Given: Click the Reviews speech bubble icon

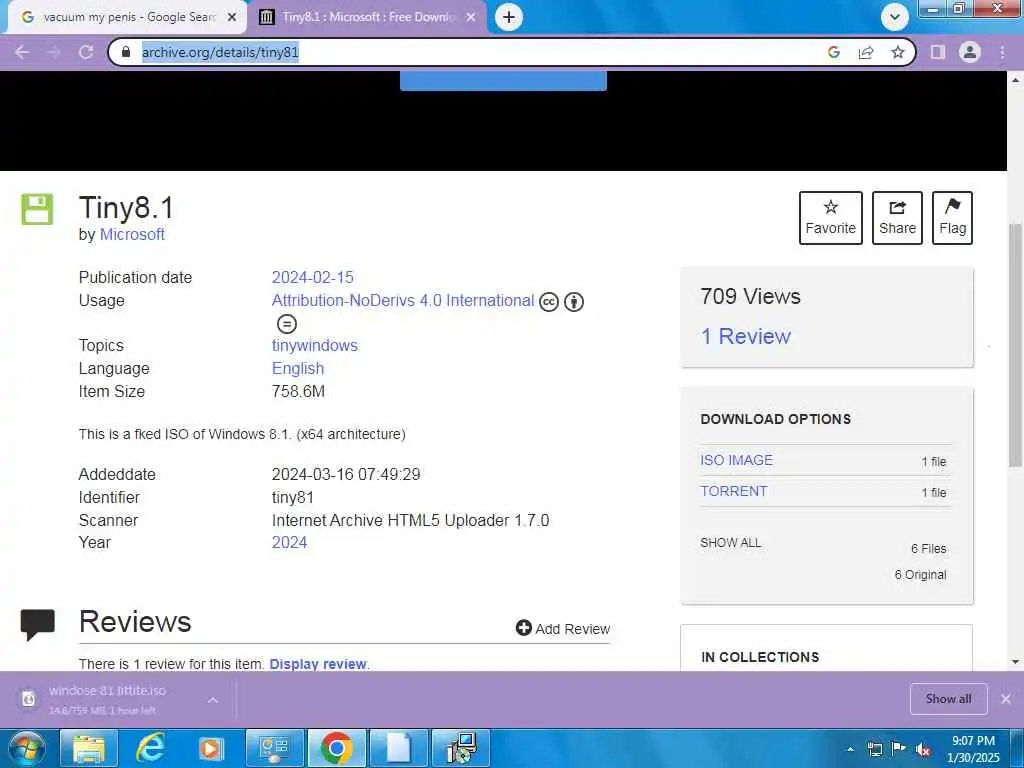Looking at the screenshot, I should (x=37, y=624).
